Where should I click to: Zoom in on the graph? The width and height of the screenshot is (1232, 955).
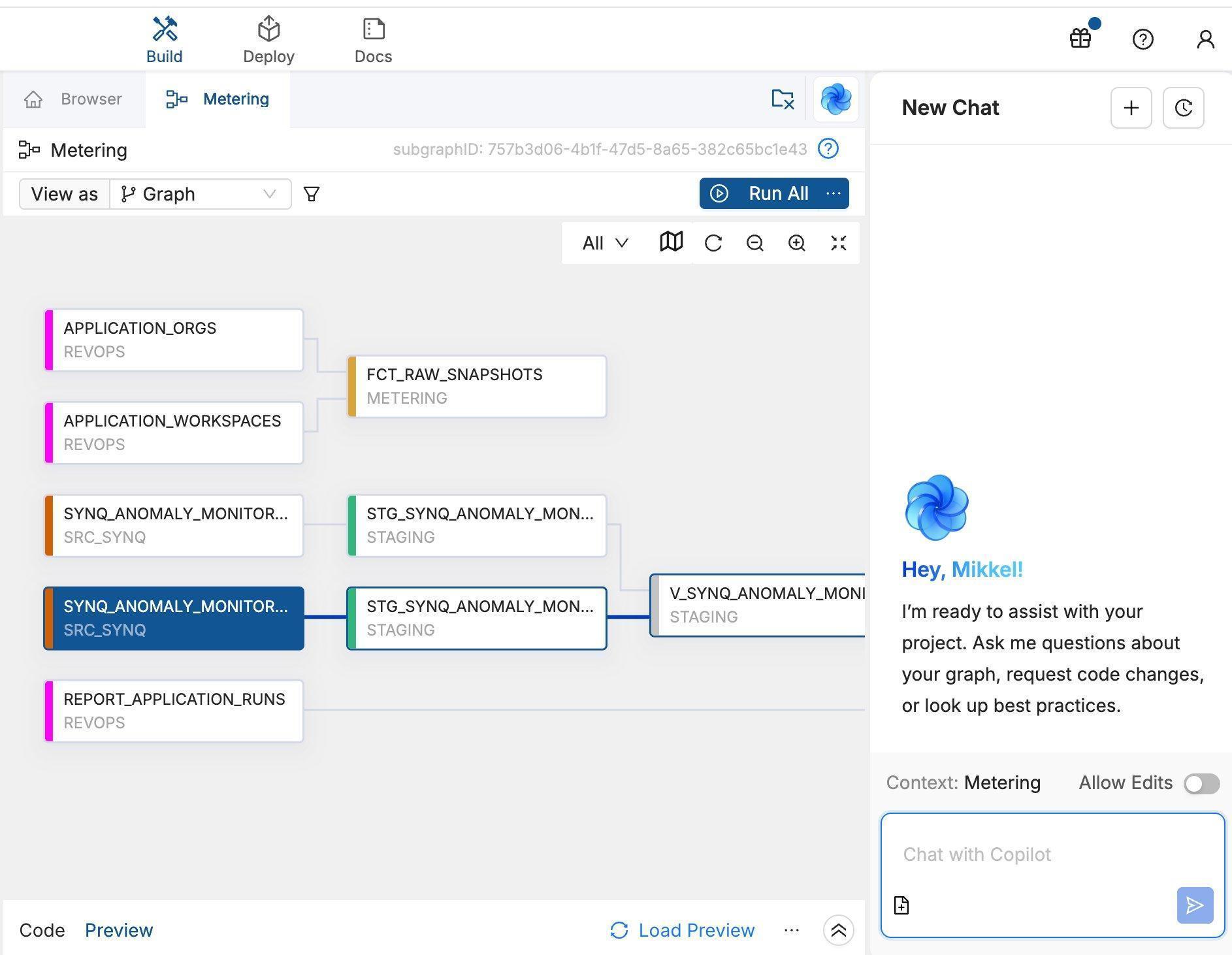[796, 243]
